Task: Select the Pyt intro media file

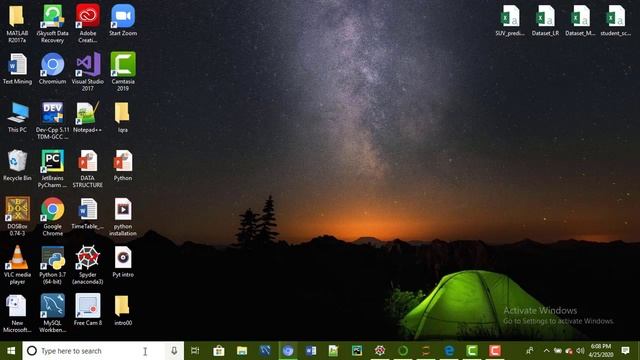Action: click(123, 258)
